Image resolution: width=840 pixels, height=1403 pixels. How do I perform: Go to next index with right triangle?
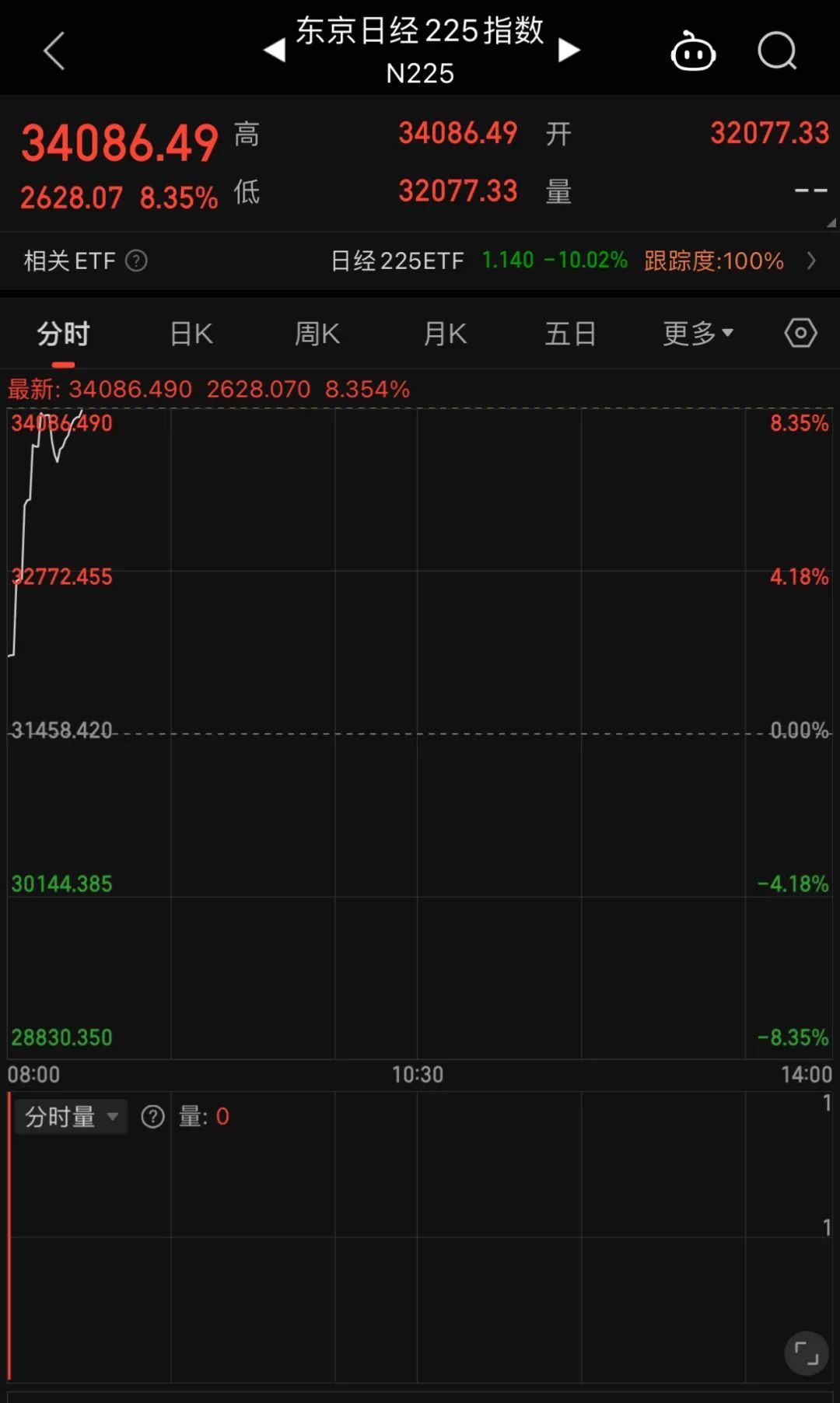(x=569, y=51)
